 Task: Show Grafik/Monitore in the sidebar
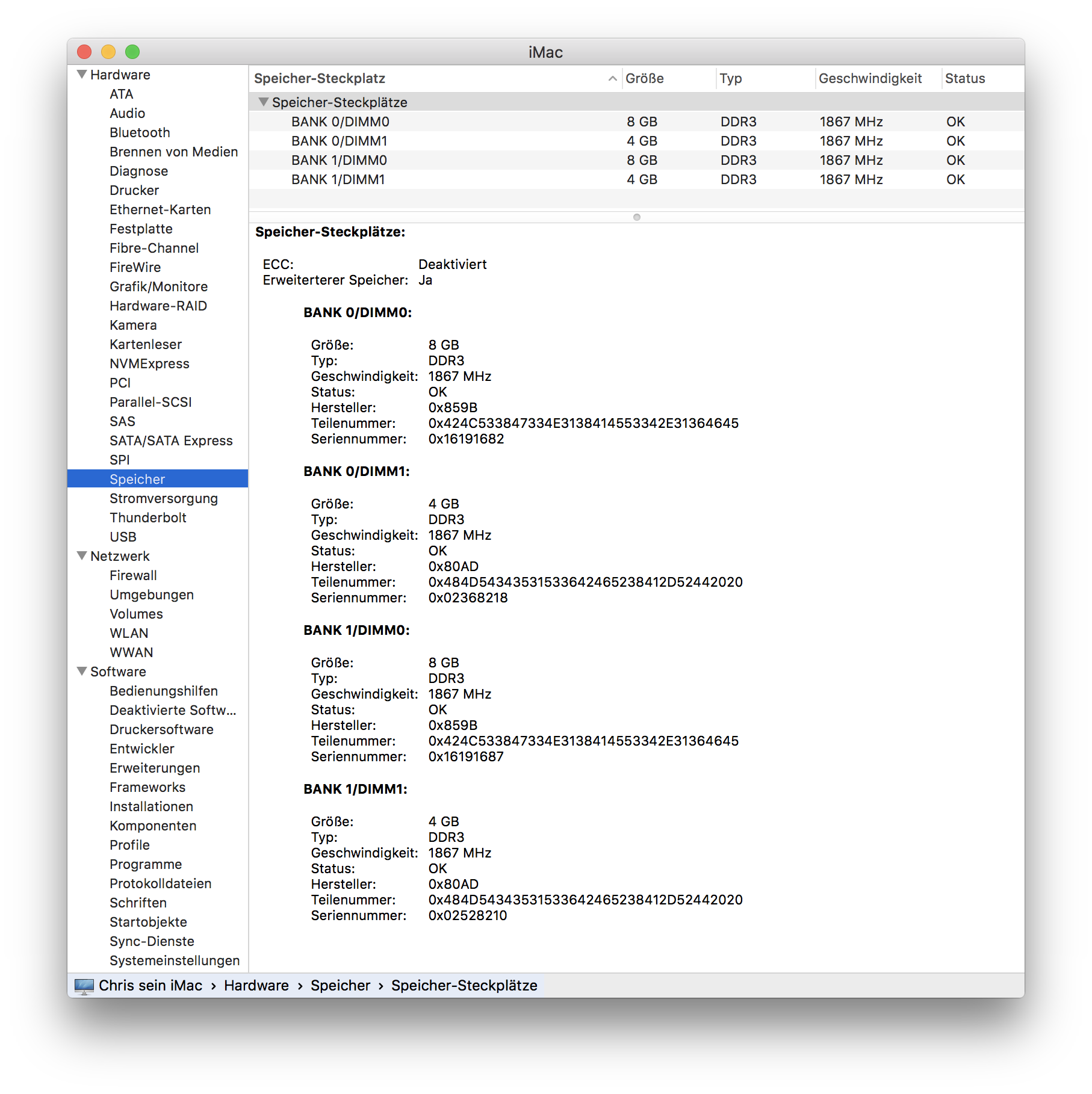[x=159, y=286]
